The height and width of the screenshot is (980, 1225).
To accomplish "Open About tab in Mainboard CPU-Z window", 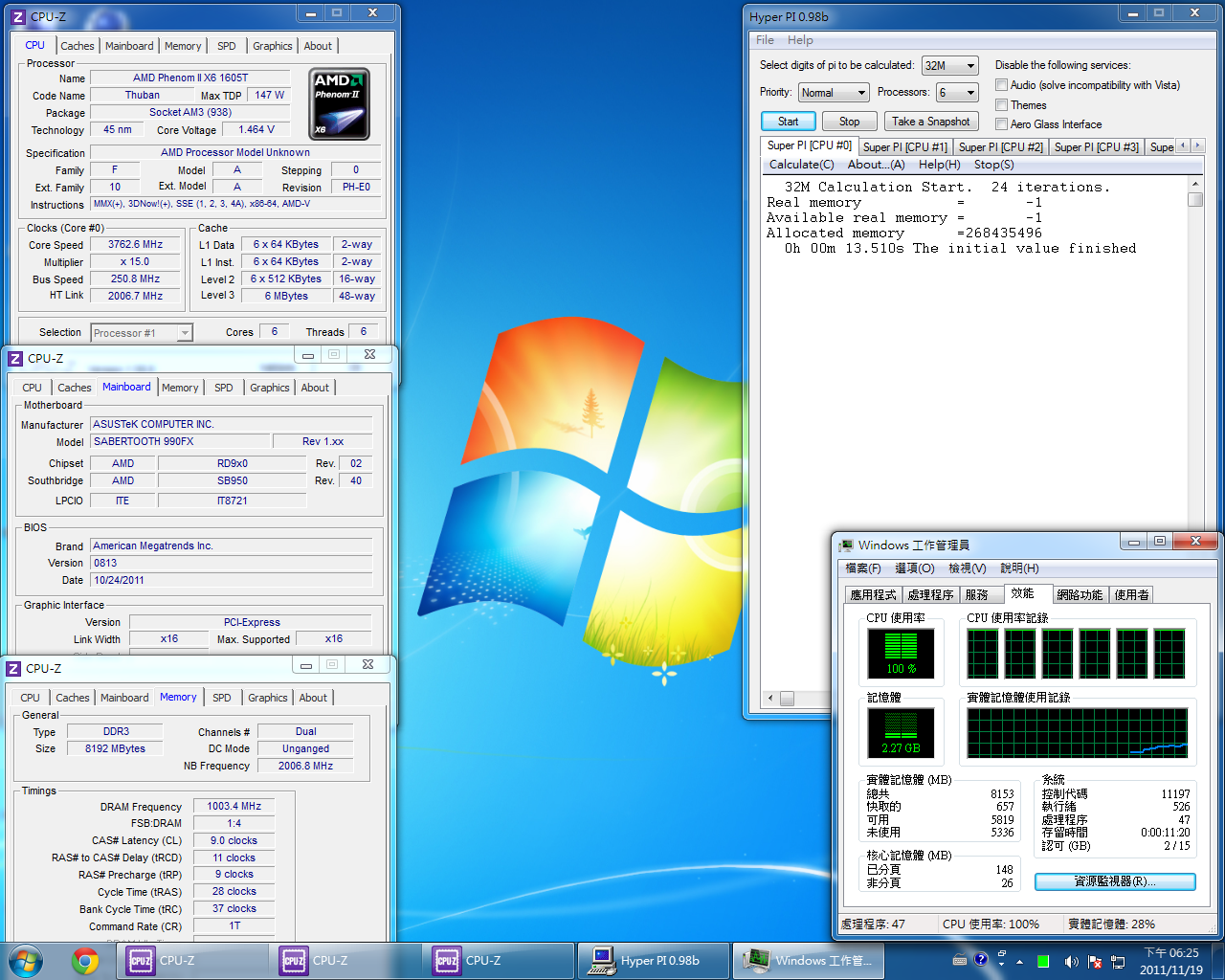I will pos(315,388).
